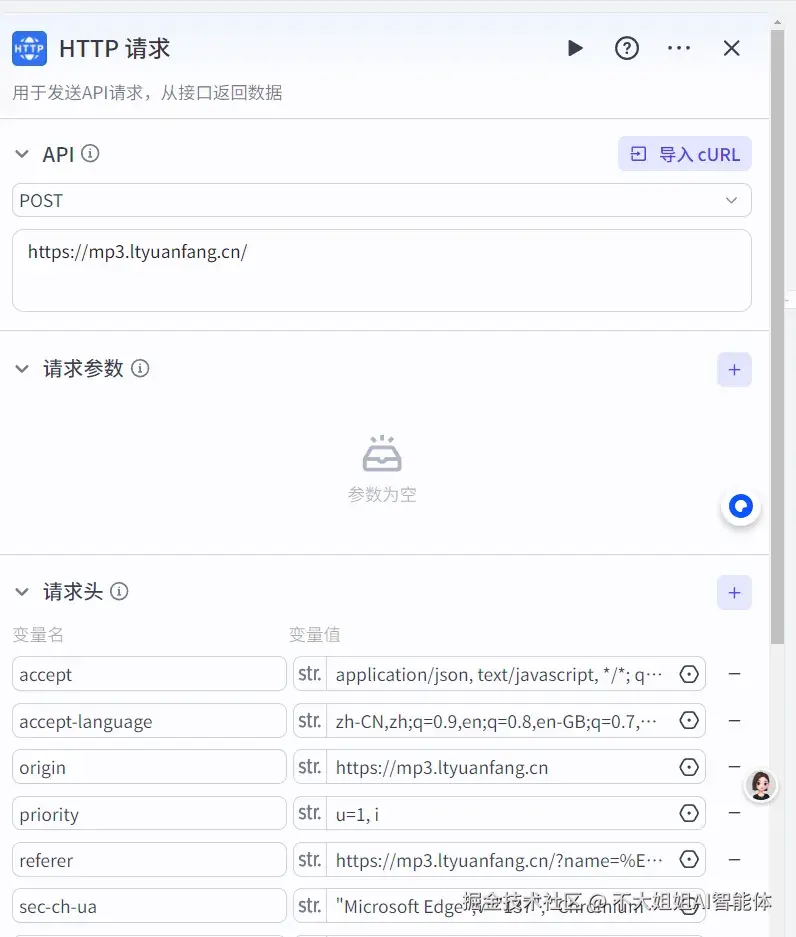Remove the accept-language header row
The height and width of the screenshot is (937, 796).
coord(734,721)
